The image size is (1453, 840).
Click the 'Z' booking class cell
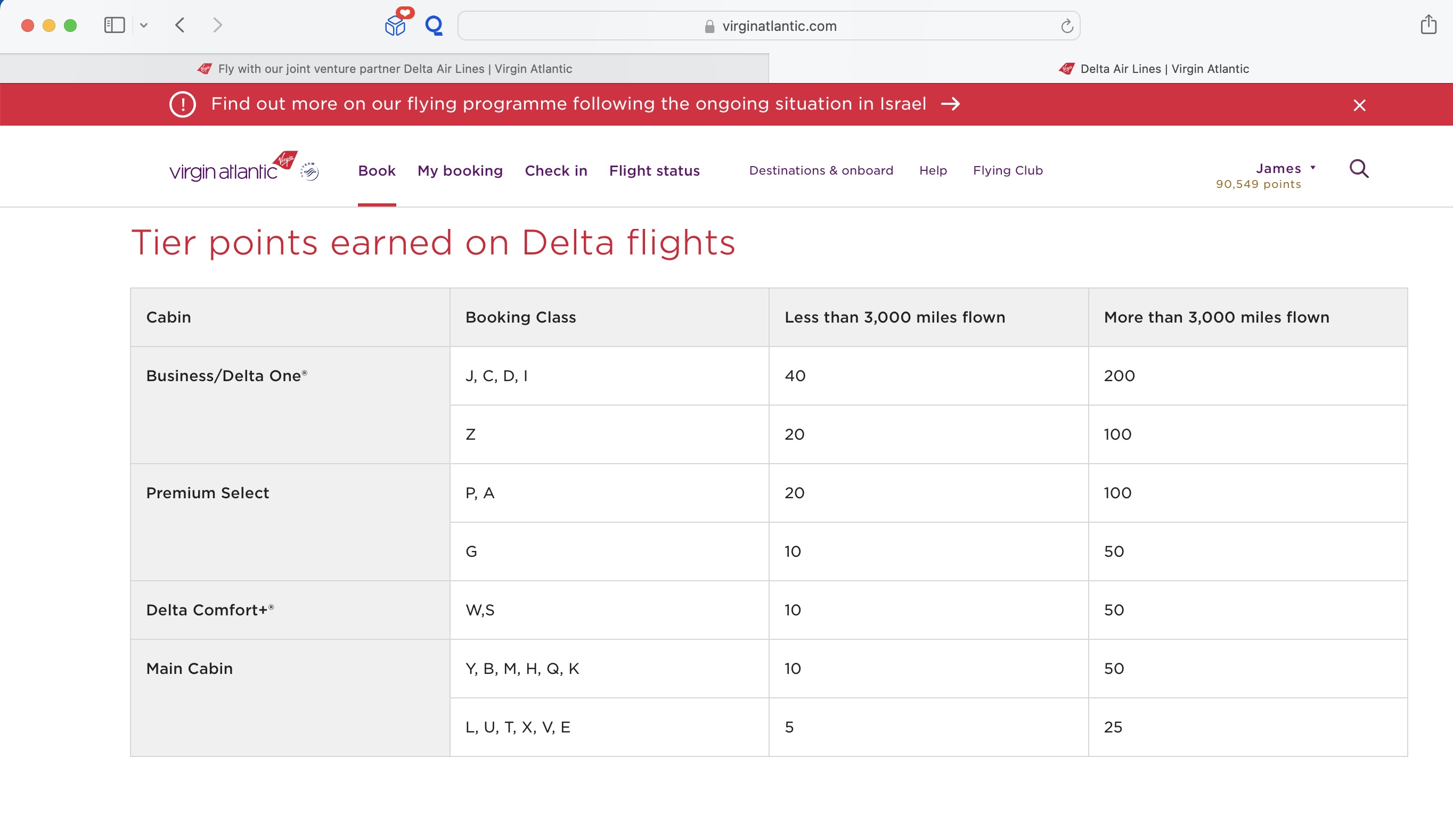(x=609, y=434)
